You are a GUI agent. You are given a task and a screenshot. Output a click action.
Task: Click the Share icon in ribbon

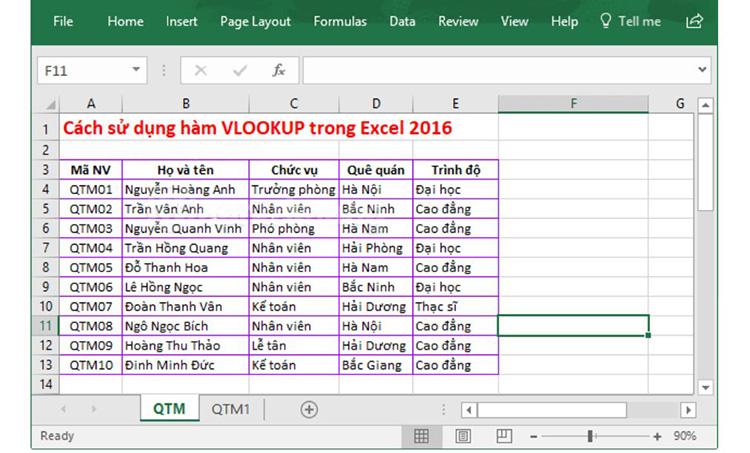click(x=695, y=21)
